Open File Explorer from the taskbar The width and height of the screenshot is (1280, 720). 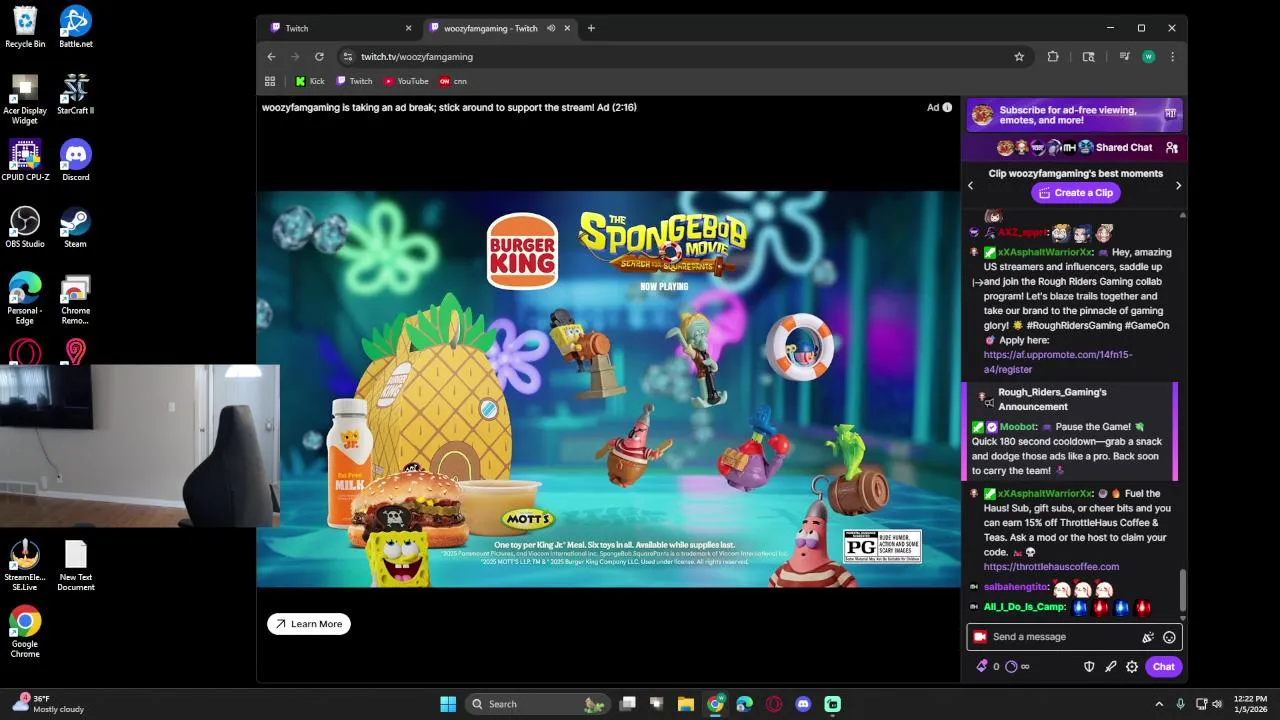click(x=686, y=704)
